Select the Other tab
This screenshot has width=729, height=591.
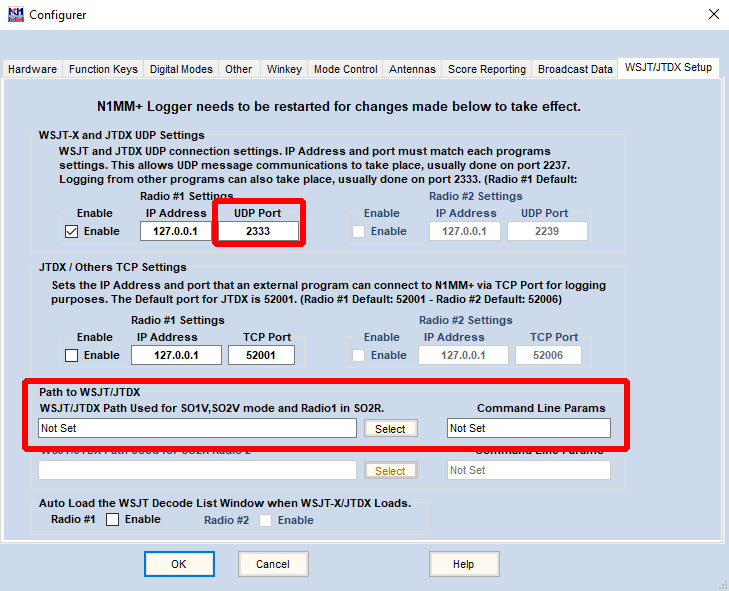pyautogui.click(x=239, y=69)
